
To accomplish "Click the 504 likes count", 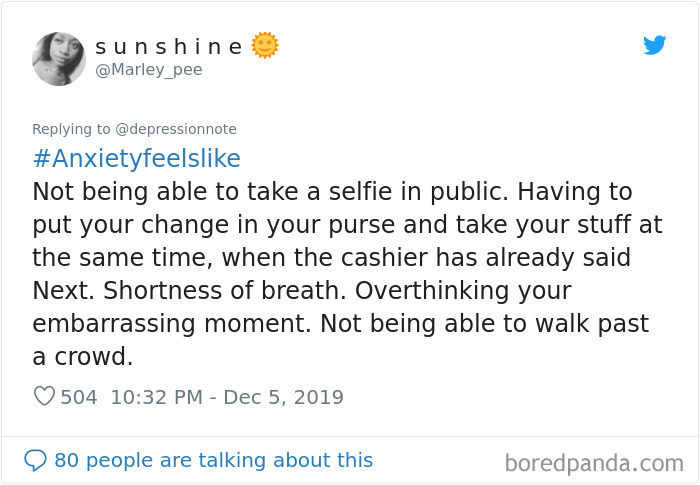I will pos(79,397).
